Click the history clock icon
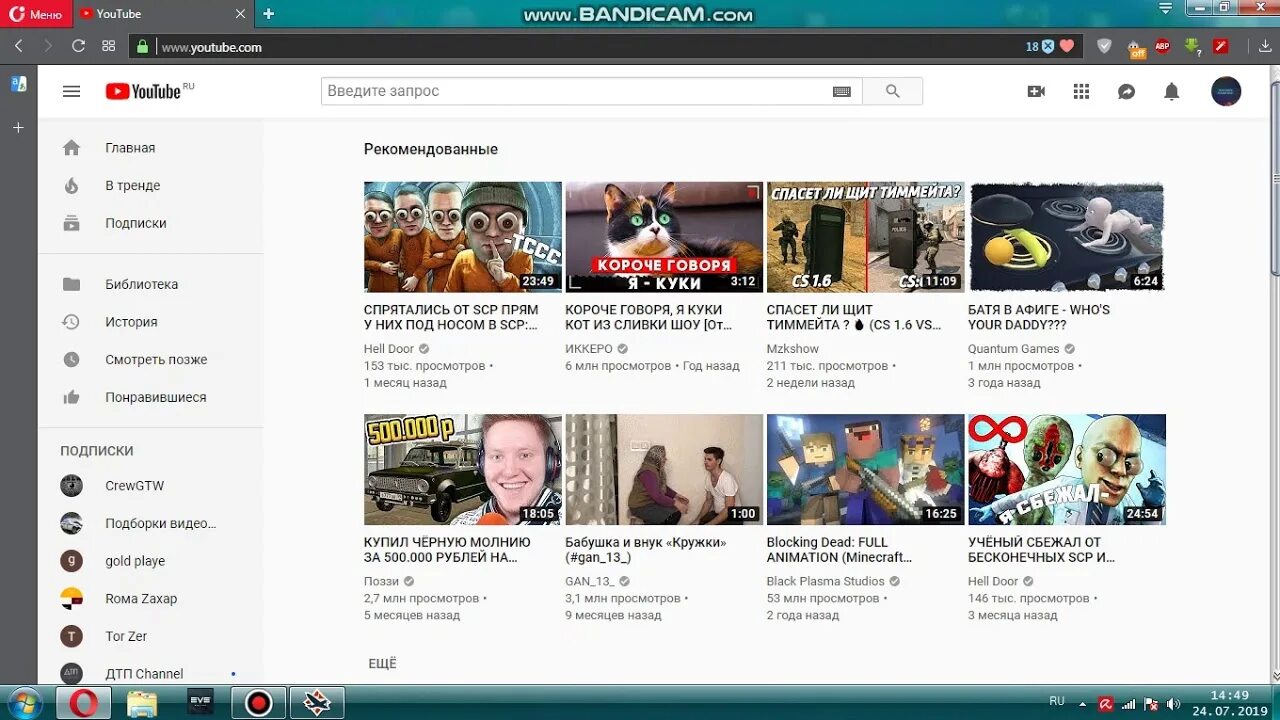The width and height of the screenshot is (1280, 720). 71,322
